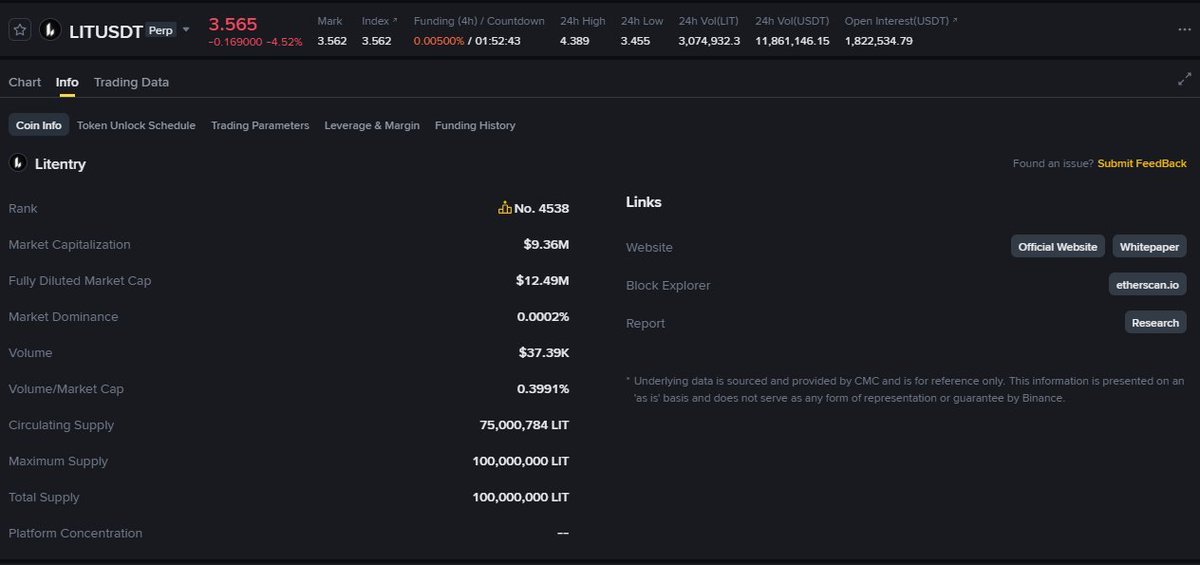Open the Leverage & Margin sub-tab
The image size is (1200, 565).
click(x=372, y=125)
